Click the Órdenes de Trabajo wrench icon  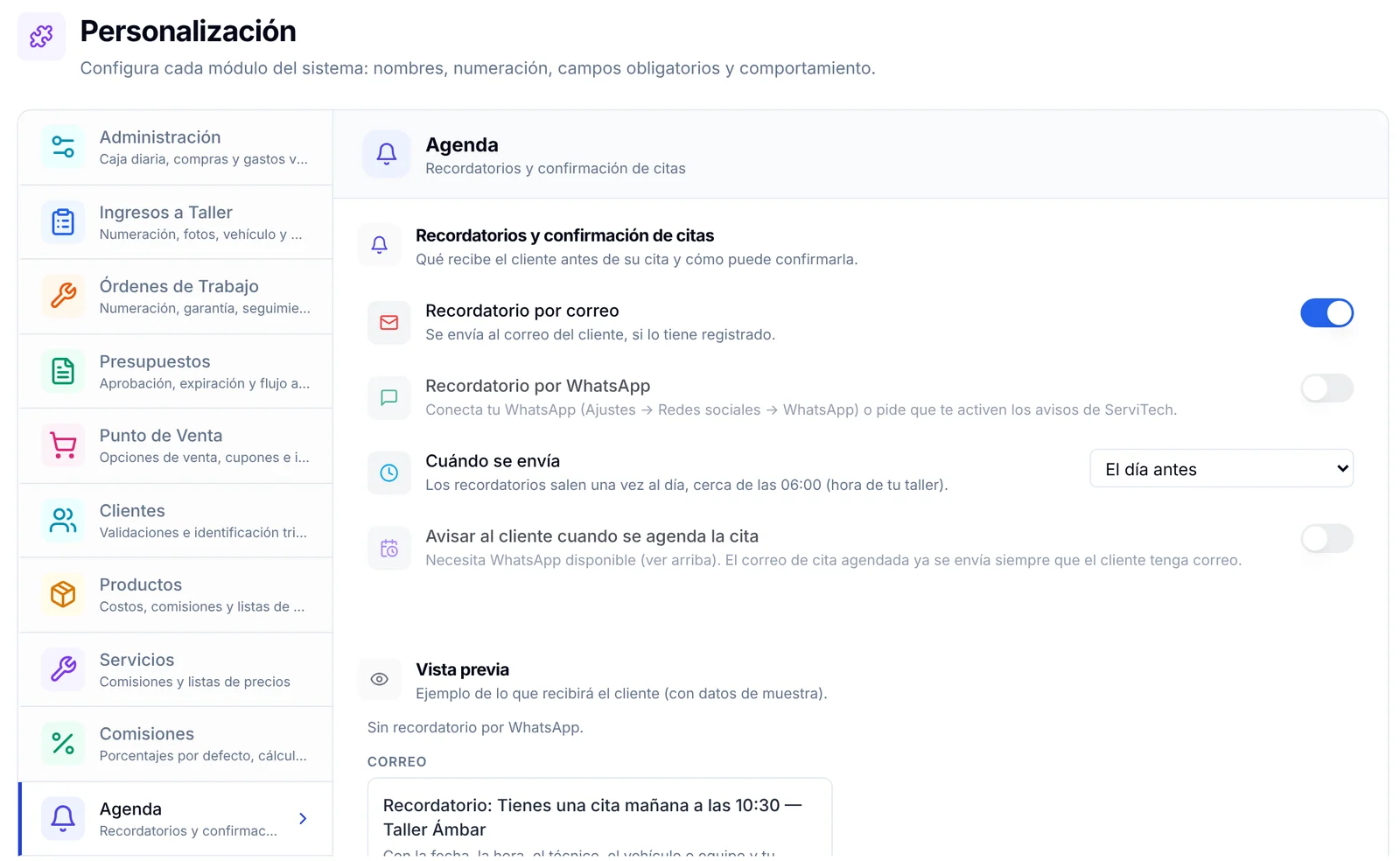tap(63, 296)
